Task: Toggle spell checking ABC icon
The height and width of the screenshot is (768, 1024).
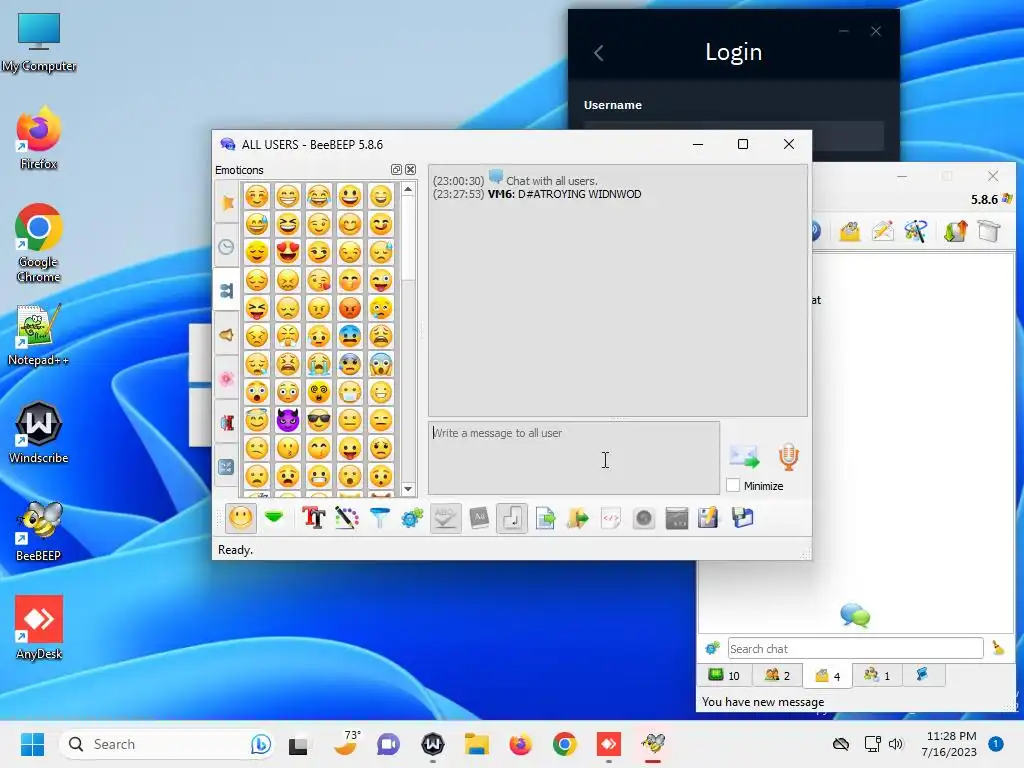Action: [445, 519]
